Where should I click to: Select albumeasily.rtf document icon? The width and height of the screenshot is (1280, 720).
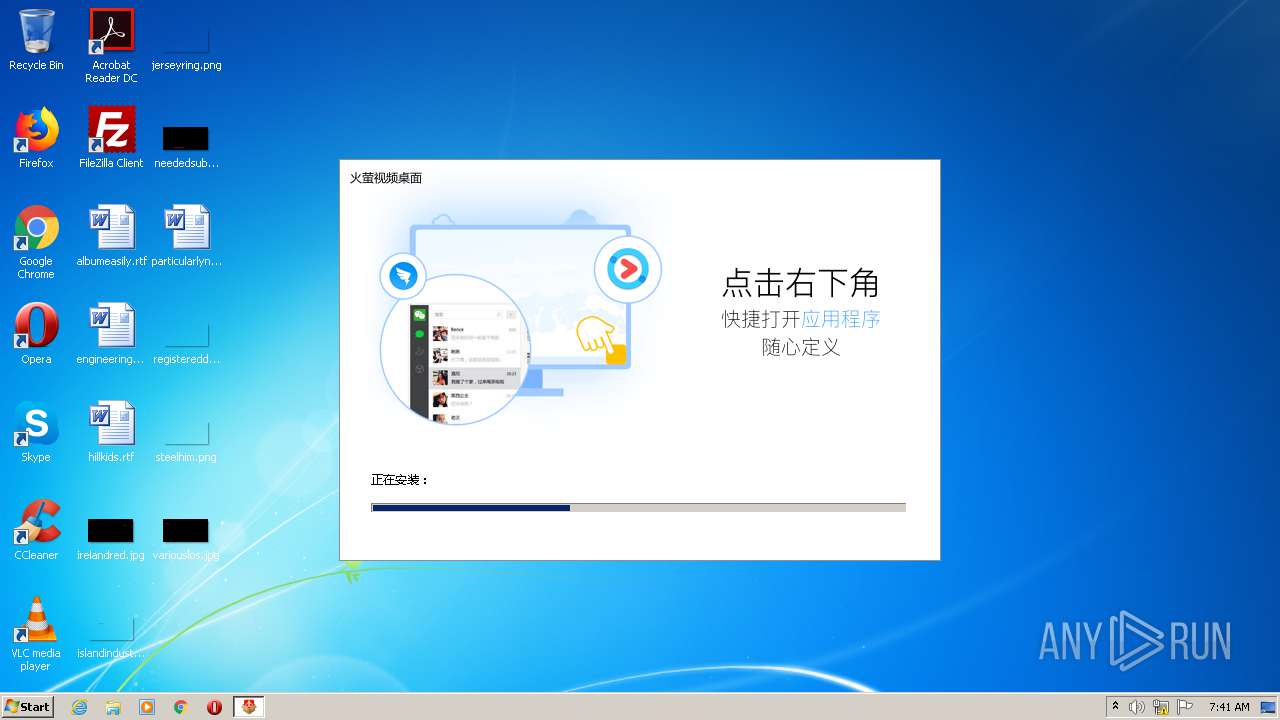[x=111, y=236]
